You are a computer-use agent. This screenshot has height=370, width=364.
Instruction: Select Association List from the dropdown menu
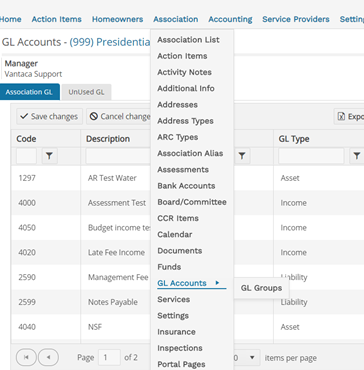coord(188,40)
